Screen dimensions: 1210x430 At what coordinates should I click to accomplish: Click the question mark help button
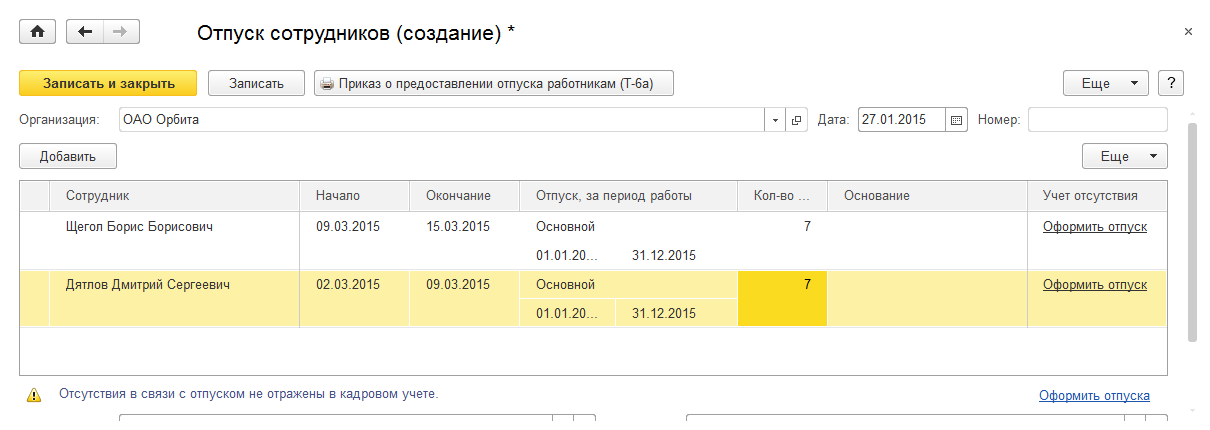point(1170,83)
